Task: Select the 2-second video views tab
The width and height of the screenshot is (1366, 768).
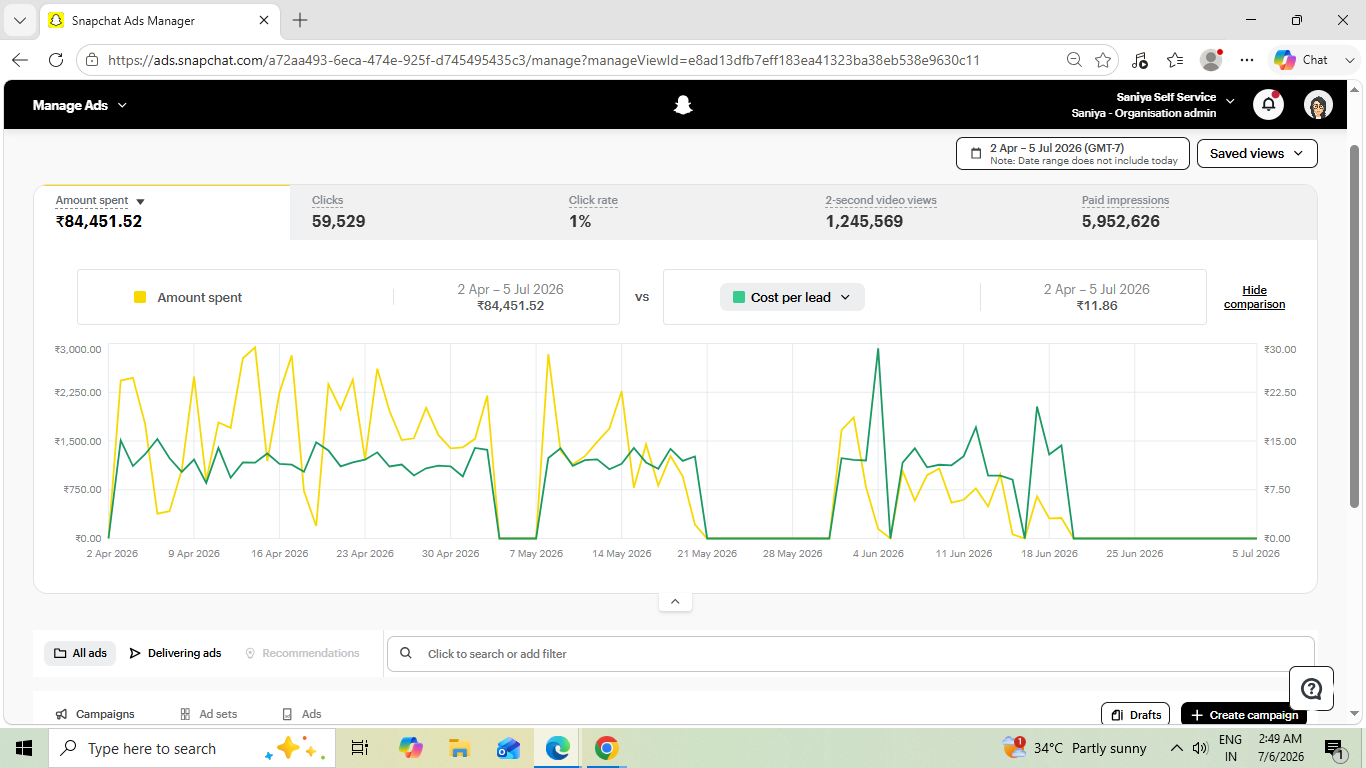Action: tap(932, 212)
